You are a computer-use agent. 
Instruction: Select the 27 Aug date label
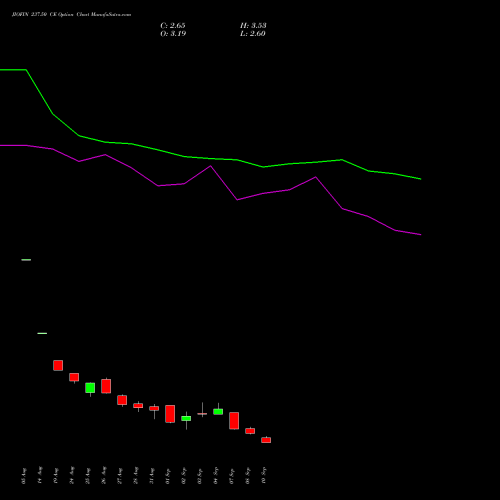point(120,476)
